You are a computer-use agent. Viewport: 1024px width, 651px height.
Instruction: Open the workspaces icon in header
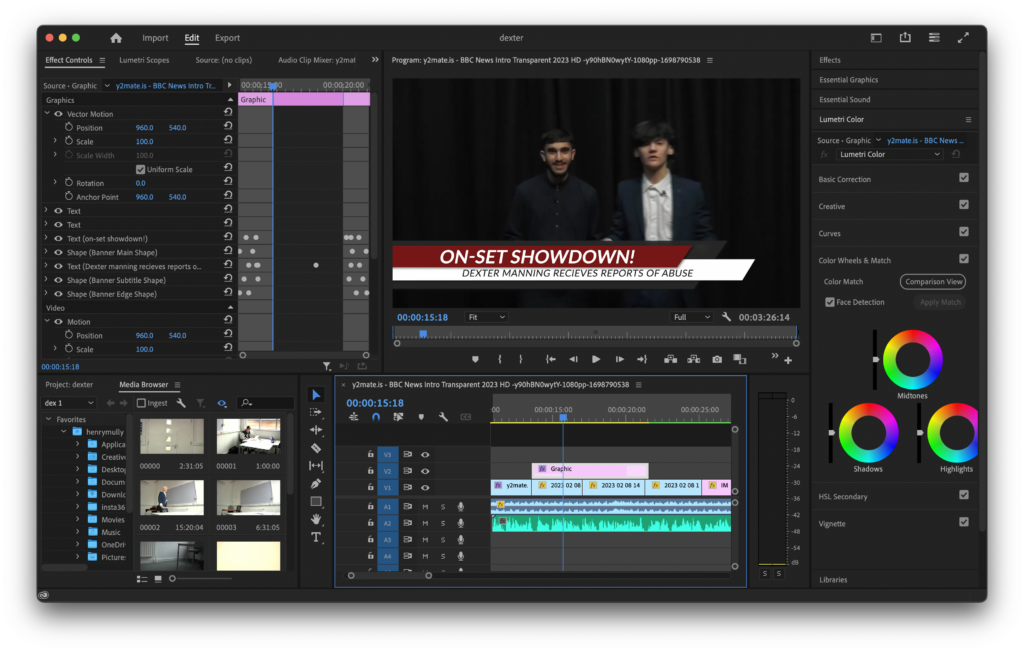[x=934, y=38]
